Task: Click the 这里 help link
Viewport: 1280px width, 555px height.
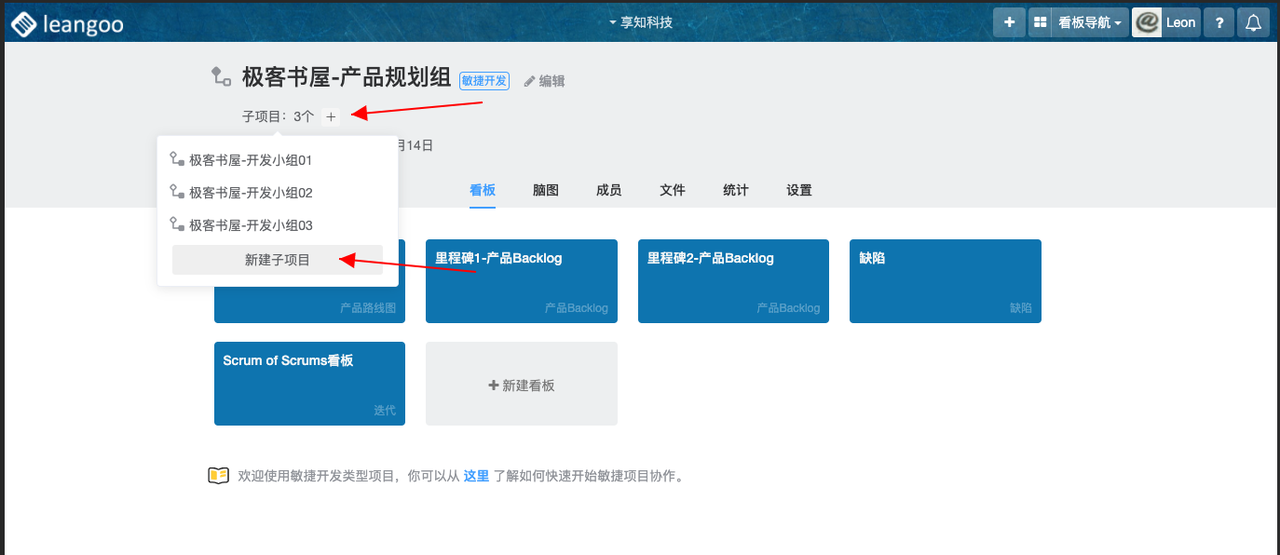Action: point(476,476)
